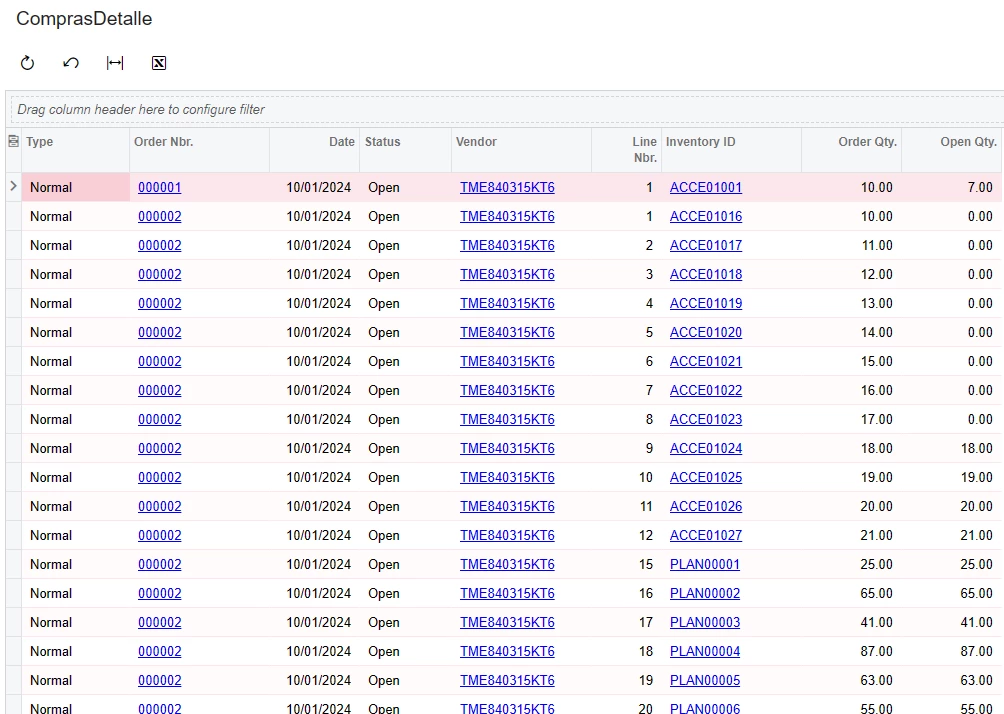
Task: Fit grid columns to screen width
Action: click(x=114, y=62)
